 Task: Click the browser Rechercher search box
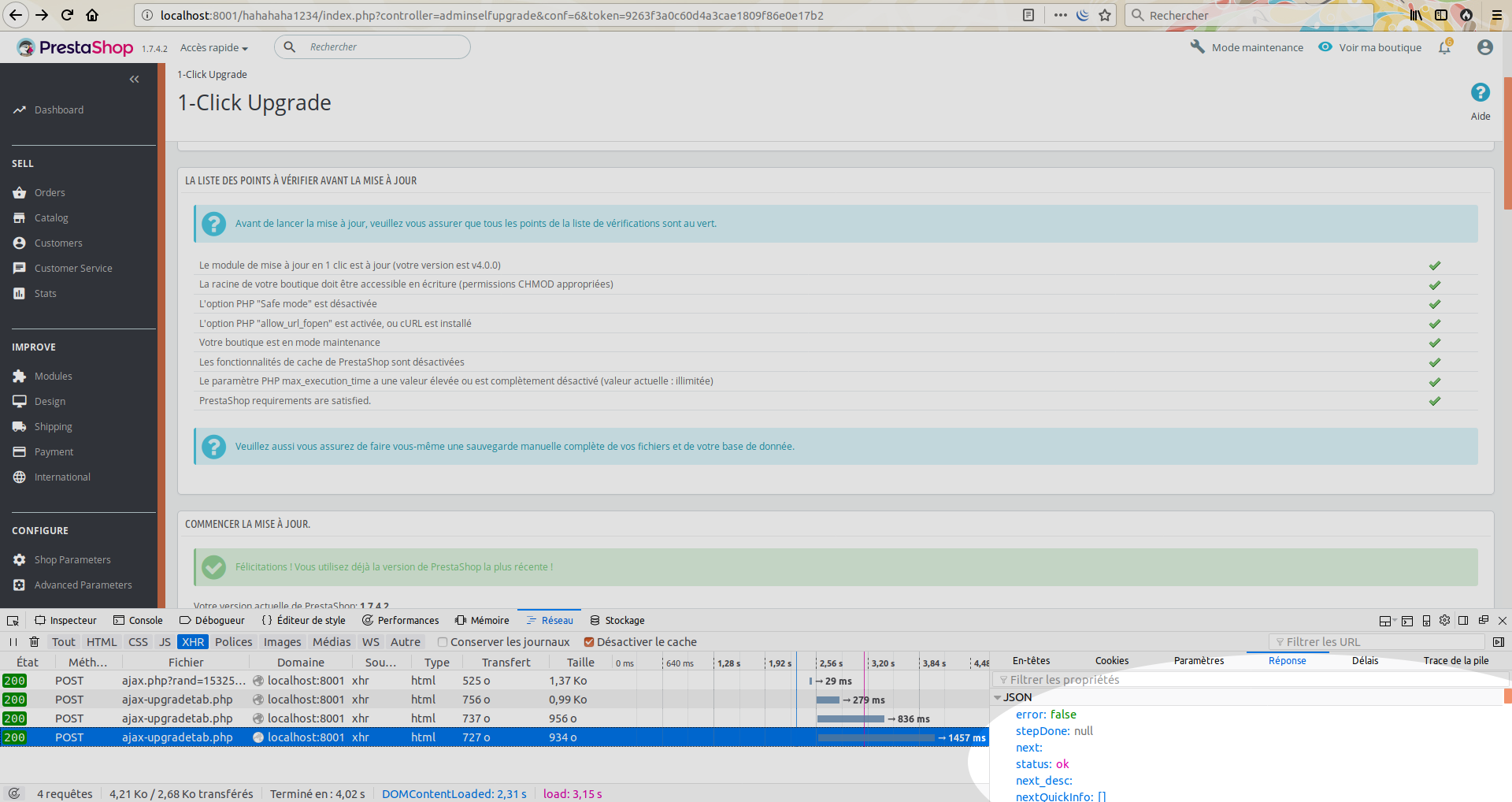1249,15
